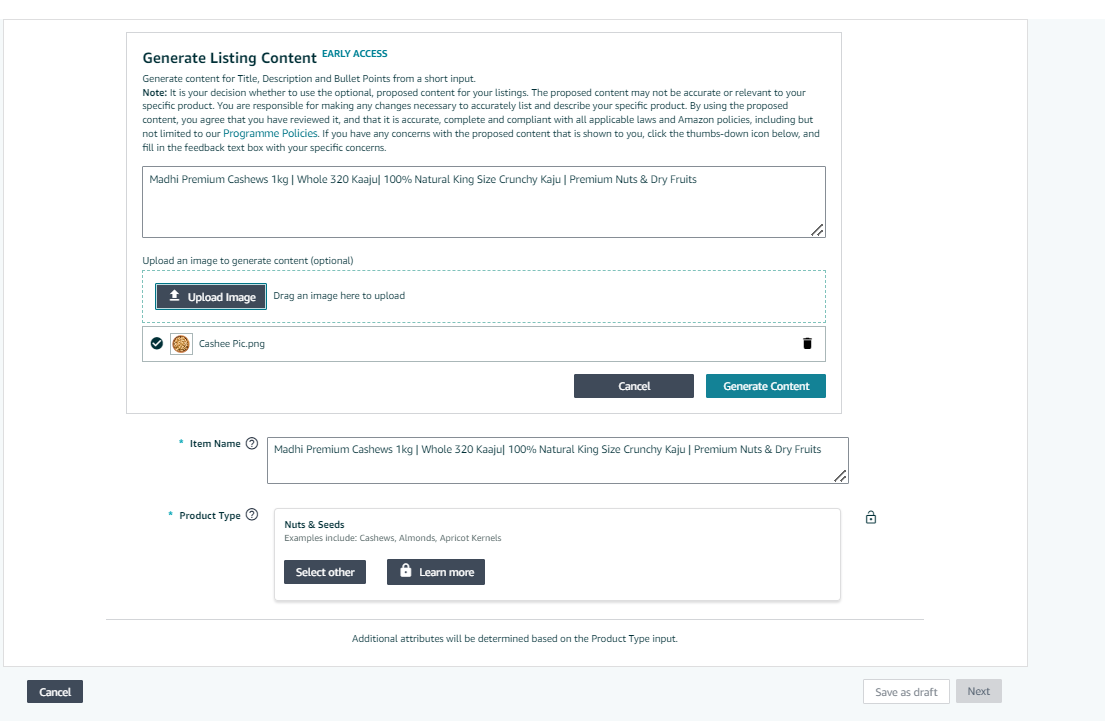Click the Upload Image button
Screen dimensions: 1105x721
[211, 297]
